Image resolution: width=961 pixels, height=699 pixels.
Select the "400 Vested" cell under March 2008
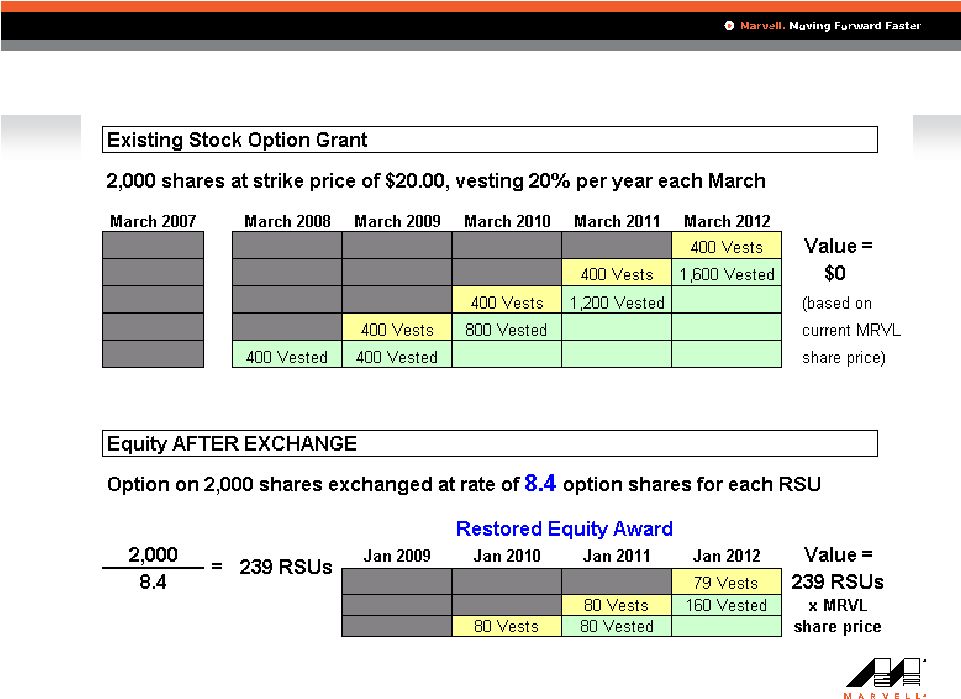286,357
